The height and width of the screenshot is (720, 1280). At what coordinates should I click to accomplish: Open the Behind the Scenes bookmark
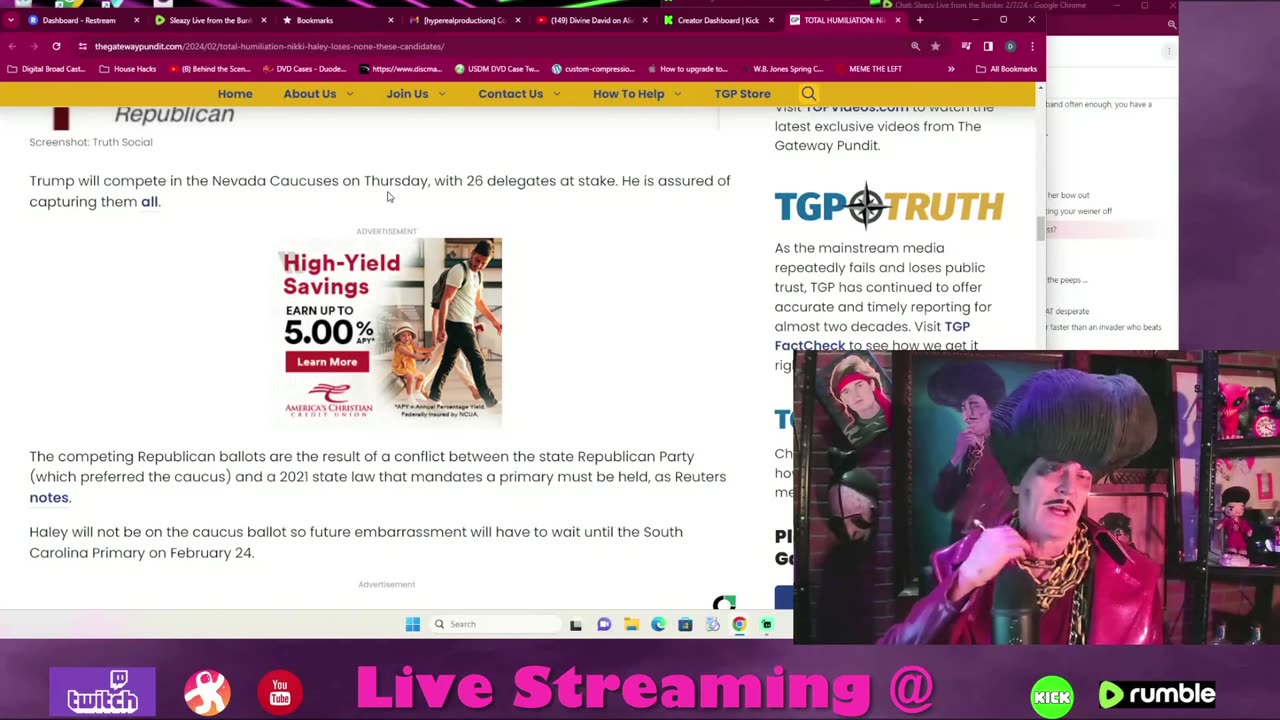(x=209, y=69)
